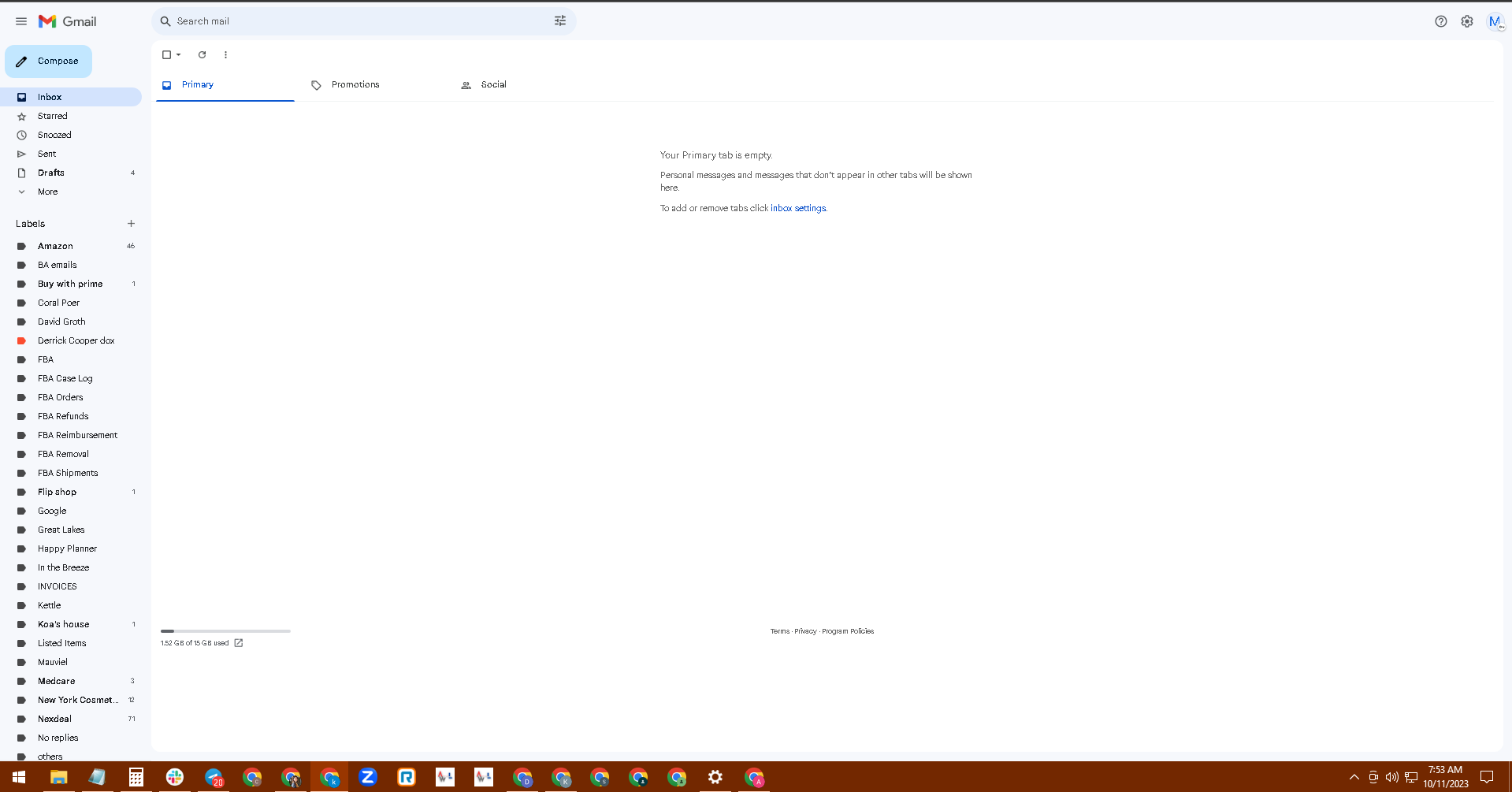Show search options in the search bar

point(560,21)
